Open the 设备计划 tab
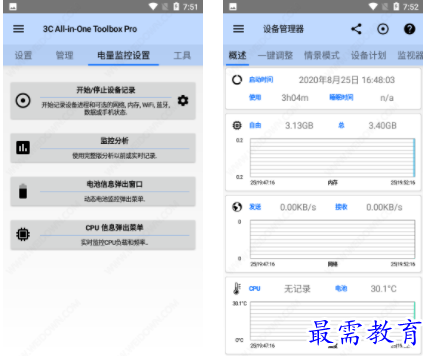The image size is (430, 364). click(368, 55)
